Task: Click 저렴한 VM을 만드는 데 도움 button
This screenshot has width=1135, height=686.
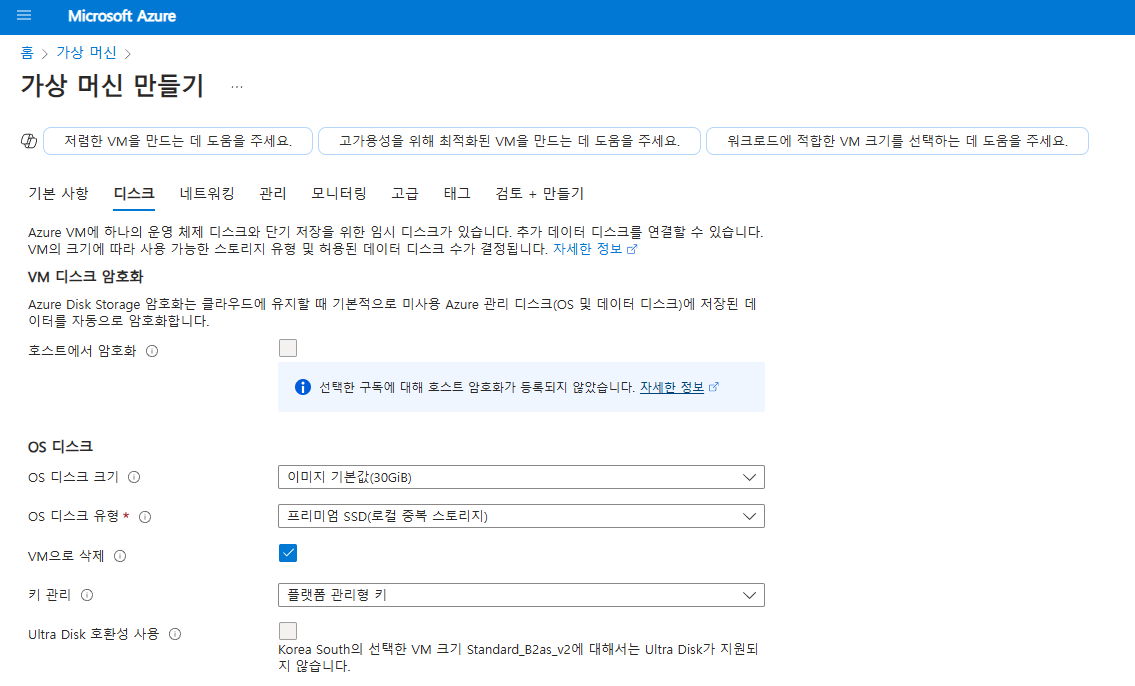Action: (x=178, y=141)
